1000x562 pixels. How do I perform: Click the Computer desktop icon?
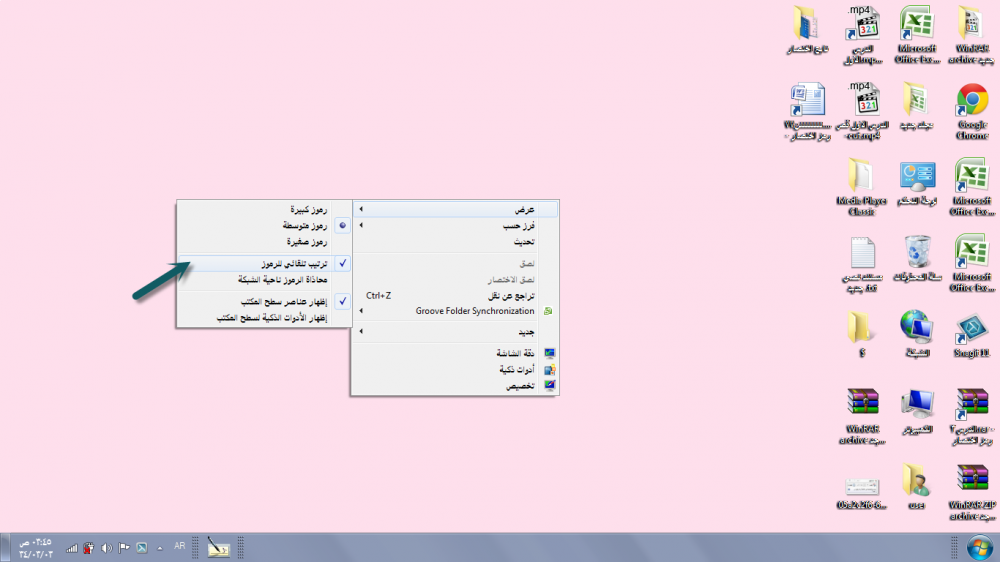coord(917,405)
